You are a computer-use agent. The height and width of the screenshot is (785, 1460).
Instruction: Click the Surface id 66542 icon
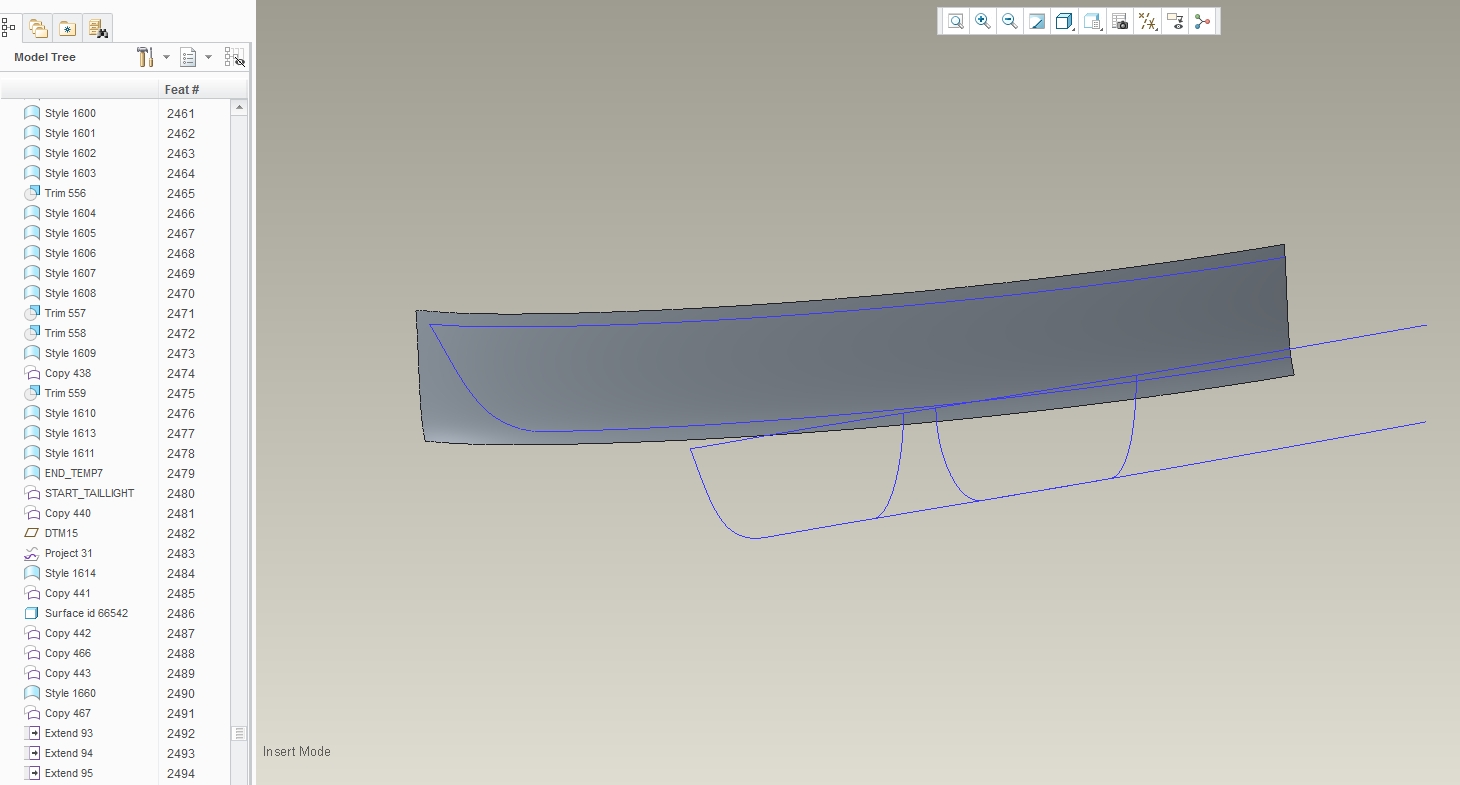point(32,613)
